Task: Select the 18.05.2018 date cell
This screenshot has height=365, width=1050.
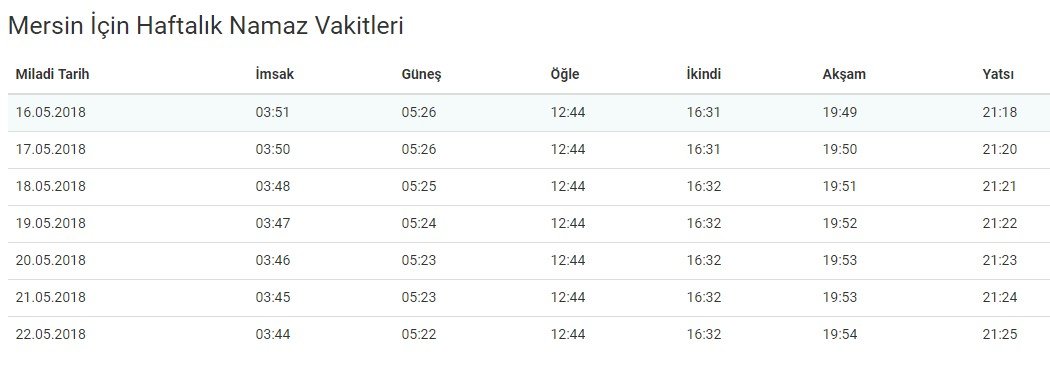Action: pos(51,186)
